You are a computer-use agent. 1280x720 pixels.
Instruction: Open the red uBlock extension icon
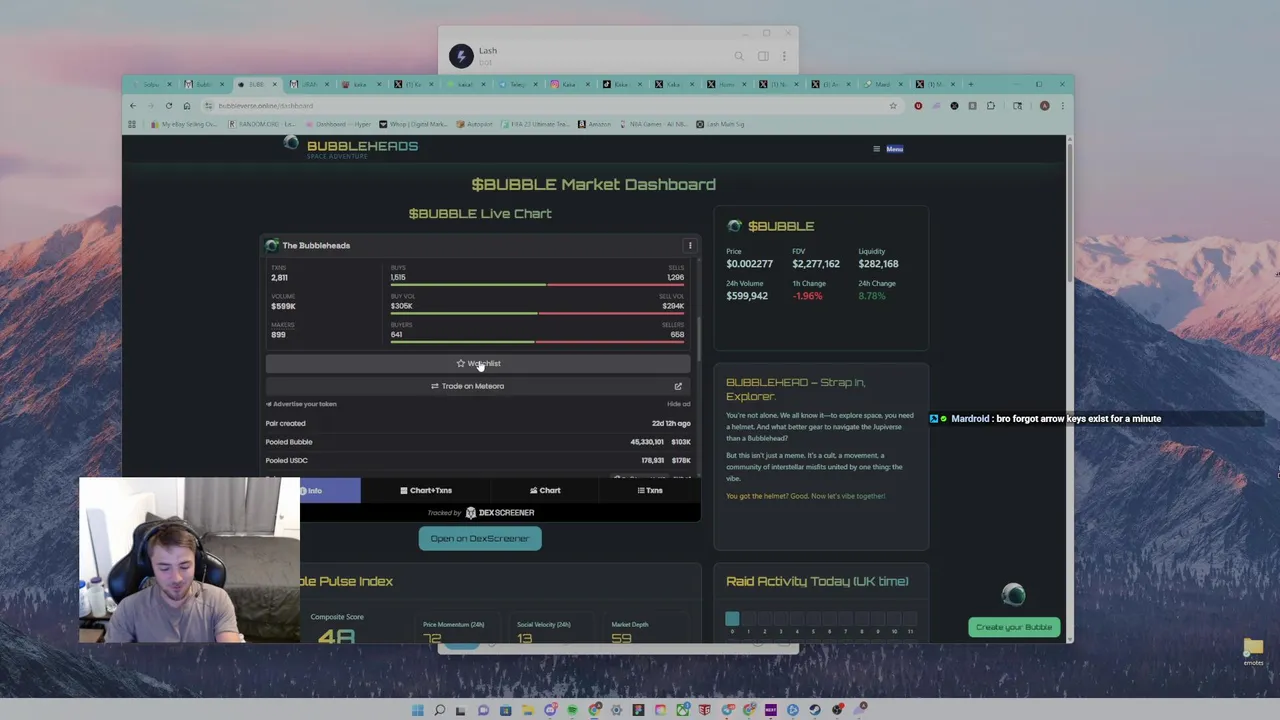point(918,105)
